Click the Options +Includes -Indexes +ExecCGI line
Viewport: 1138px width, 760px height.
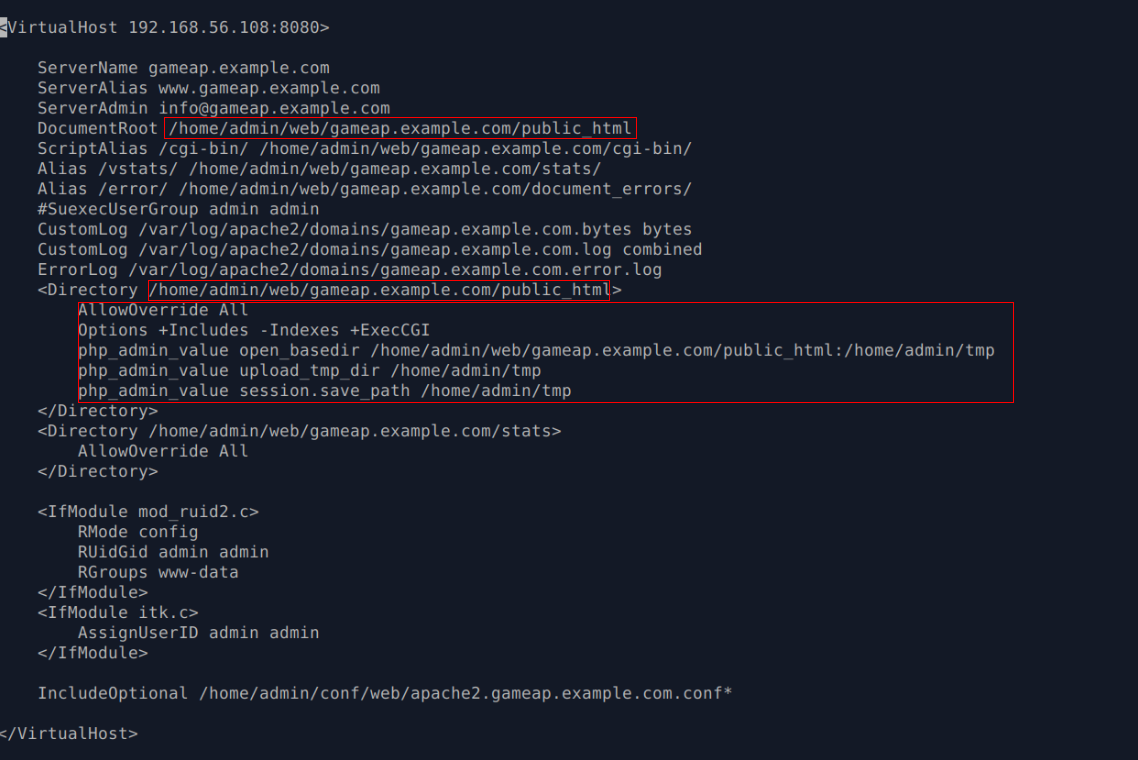[x=254, y=330]
